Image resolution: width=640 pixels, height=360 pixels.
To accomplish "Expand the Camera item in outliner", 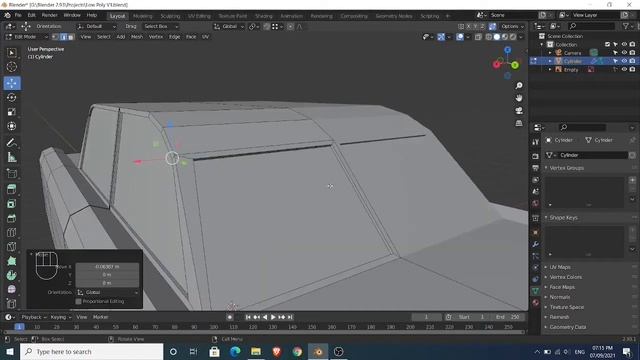I will 550,53.
